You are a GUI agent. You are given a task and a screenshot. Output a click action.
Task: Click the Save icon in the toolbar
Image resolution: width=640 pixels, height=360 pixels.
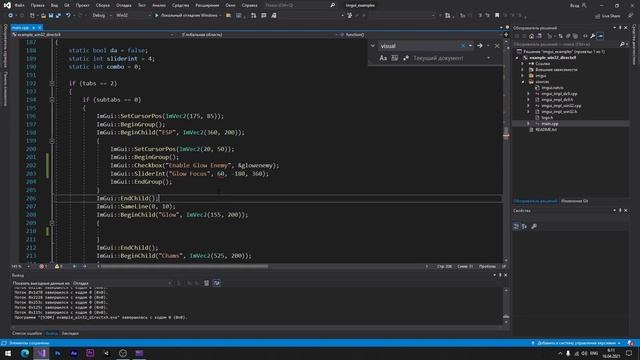pyautogui.click(x=51, y=16)
